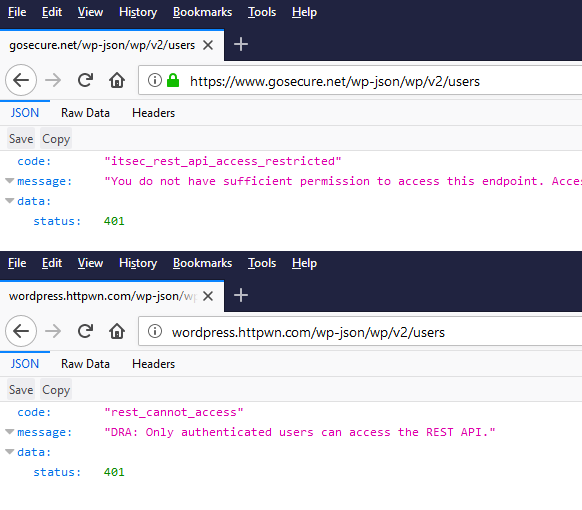Screen dimensions: 582x510
Task: Open History menu in wordpress.httpwn.com window
Action: 138,263
